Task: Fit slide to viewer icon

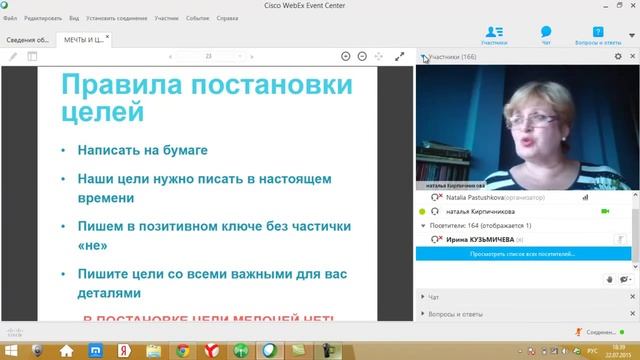Action: [379, 56]
